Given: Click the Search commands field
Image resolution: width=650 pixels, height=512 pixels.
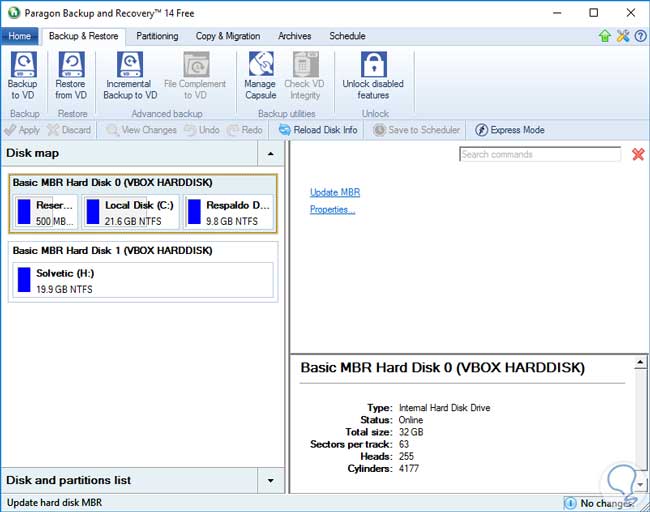Looking at the screenshot, I should click(x=540, y=154).
